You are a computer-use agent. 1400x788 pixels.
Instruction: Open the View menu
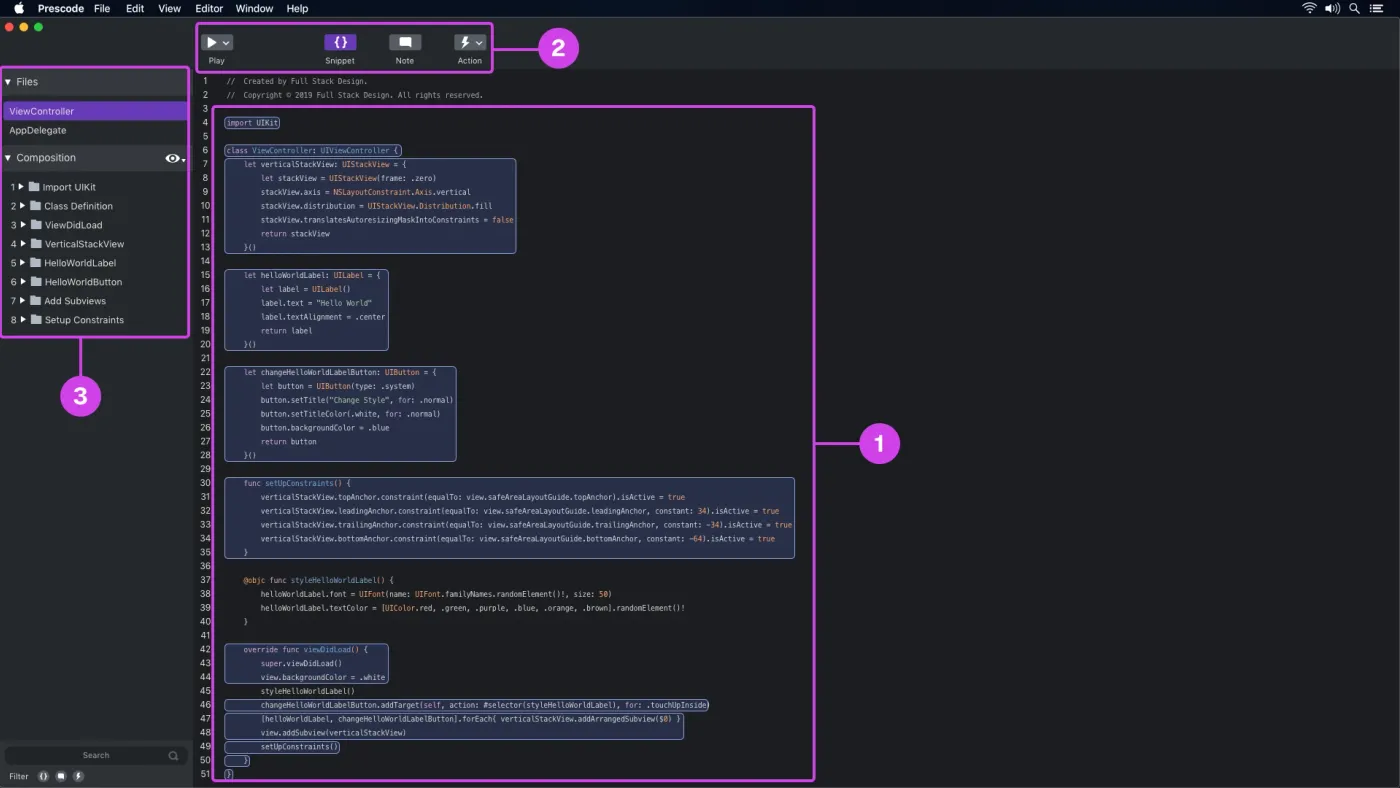(170, 8)
